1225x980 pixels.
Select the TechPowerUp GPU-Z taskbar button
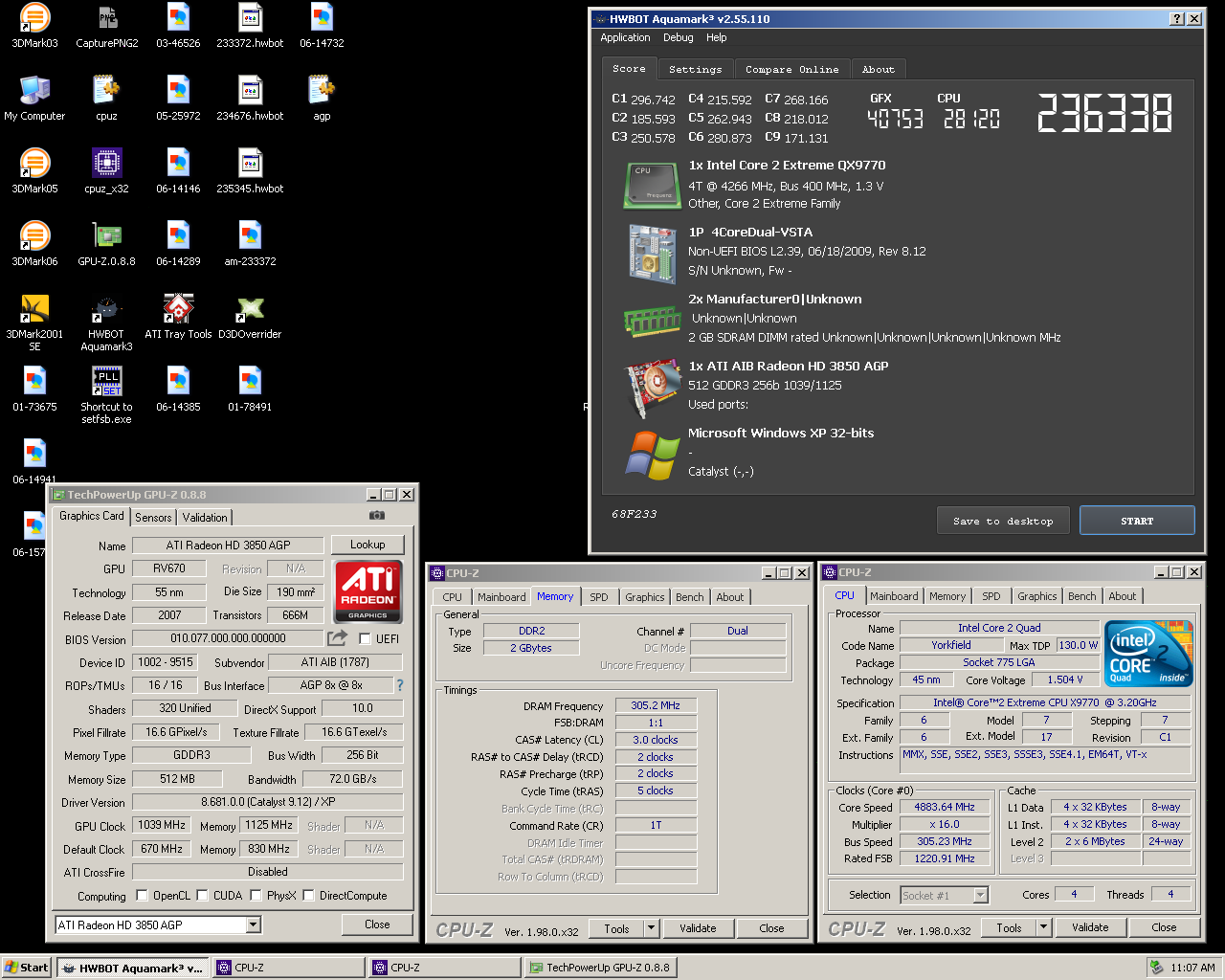click(x=601, y=968)
